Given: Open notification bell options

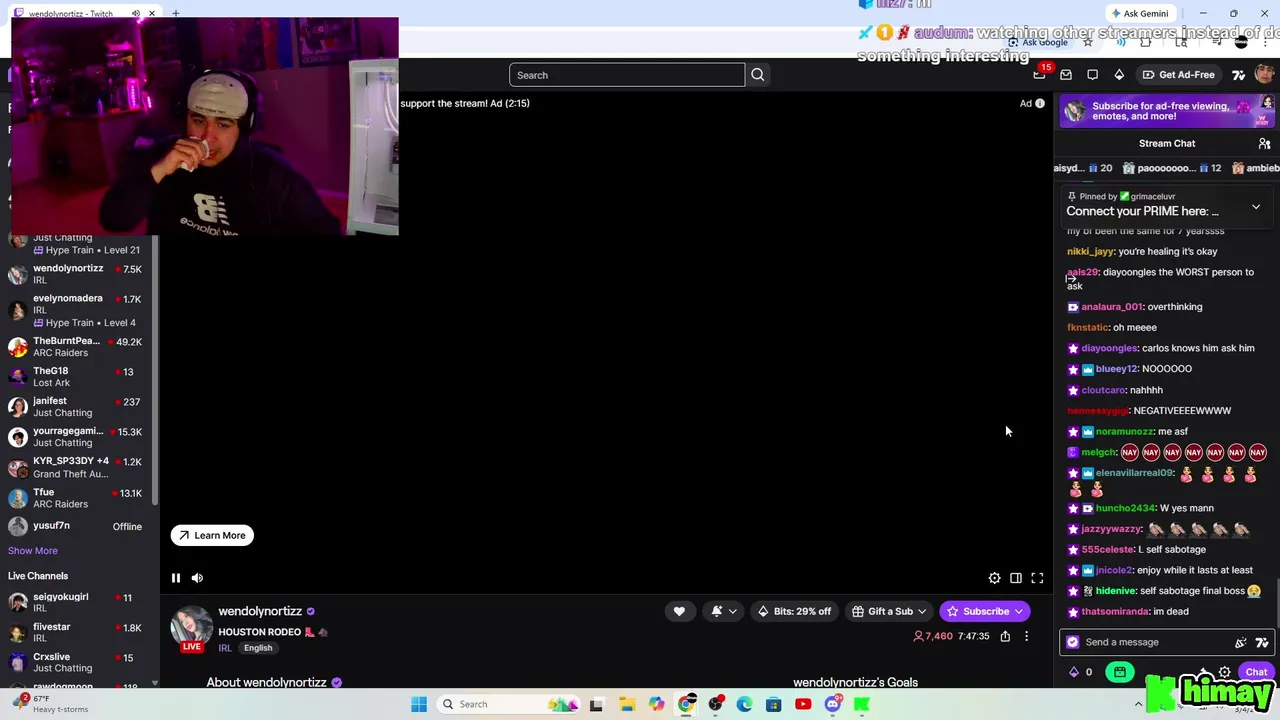Looking at the screenshot, I should click(x=724, y=611).
